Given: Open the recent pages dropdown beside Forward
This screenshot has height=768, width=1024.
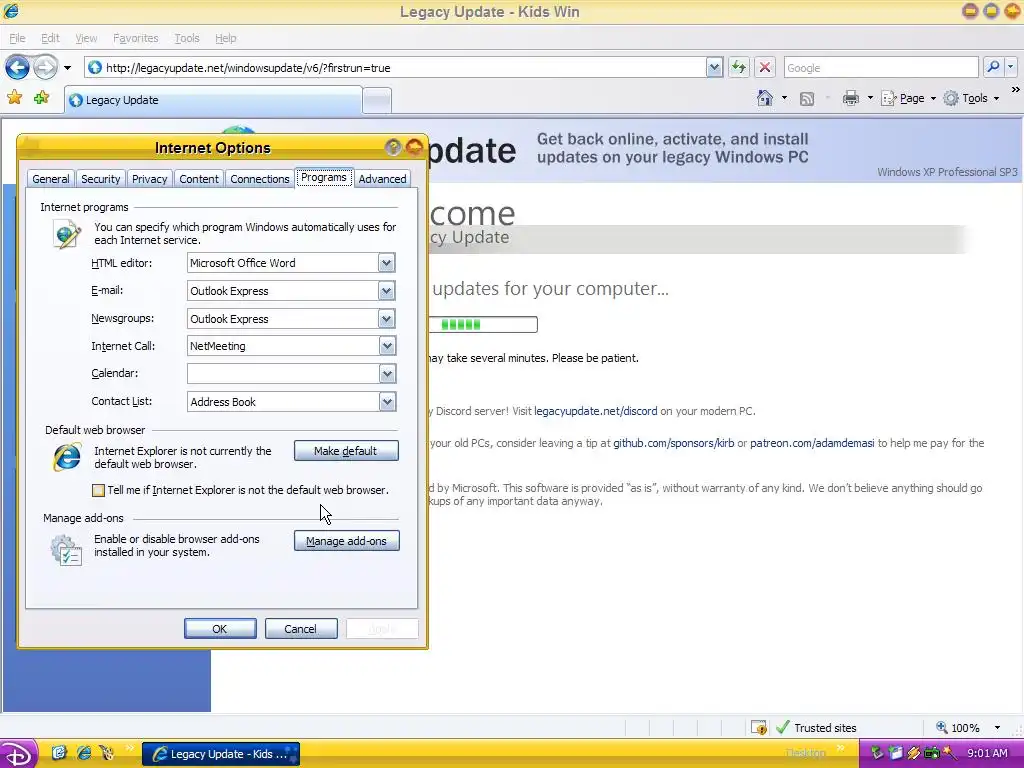Looking at the screenshot, I should (67, 68).
